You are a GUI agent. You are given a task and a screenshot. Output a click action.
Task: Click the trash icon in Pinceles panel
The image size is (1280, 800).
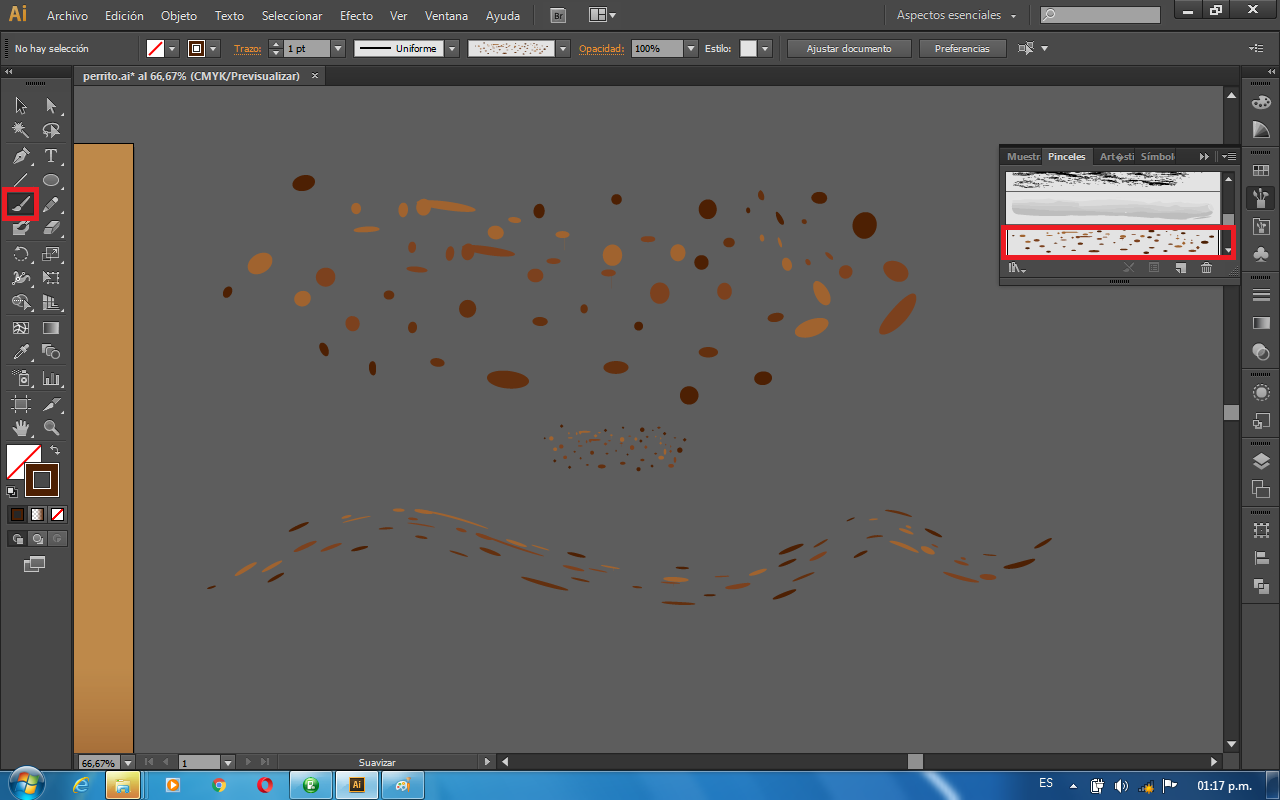[1206, 268]
